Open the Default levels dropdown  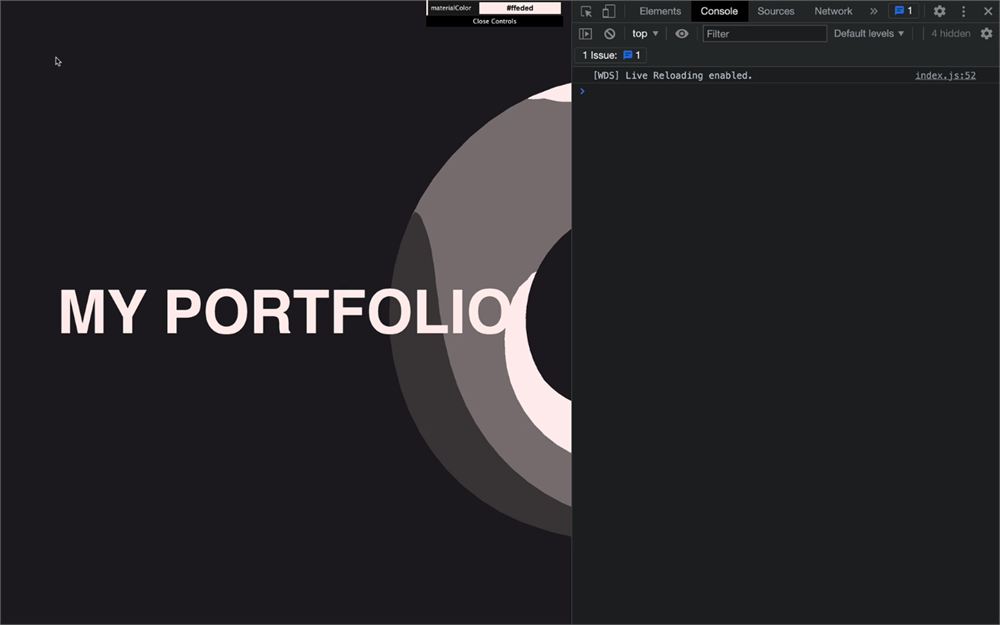(x=869, y=34)
